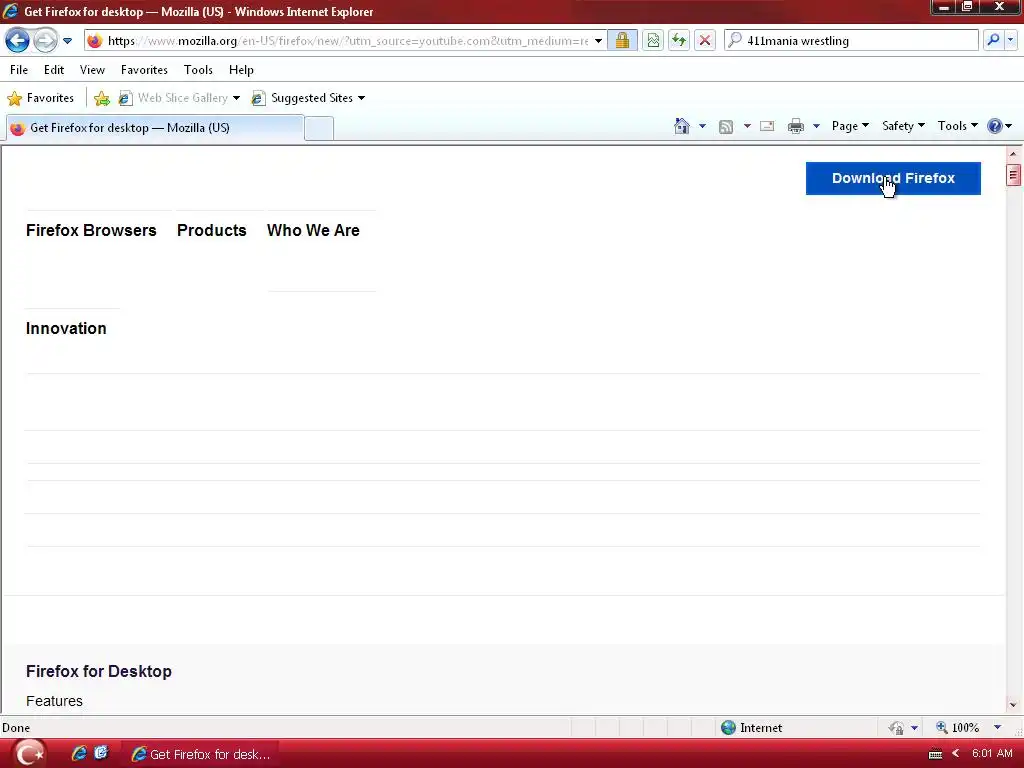
Task: Click the Forward navigation arrow
Action: tap(45, 40)
